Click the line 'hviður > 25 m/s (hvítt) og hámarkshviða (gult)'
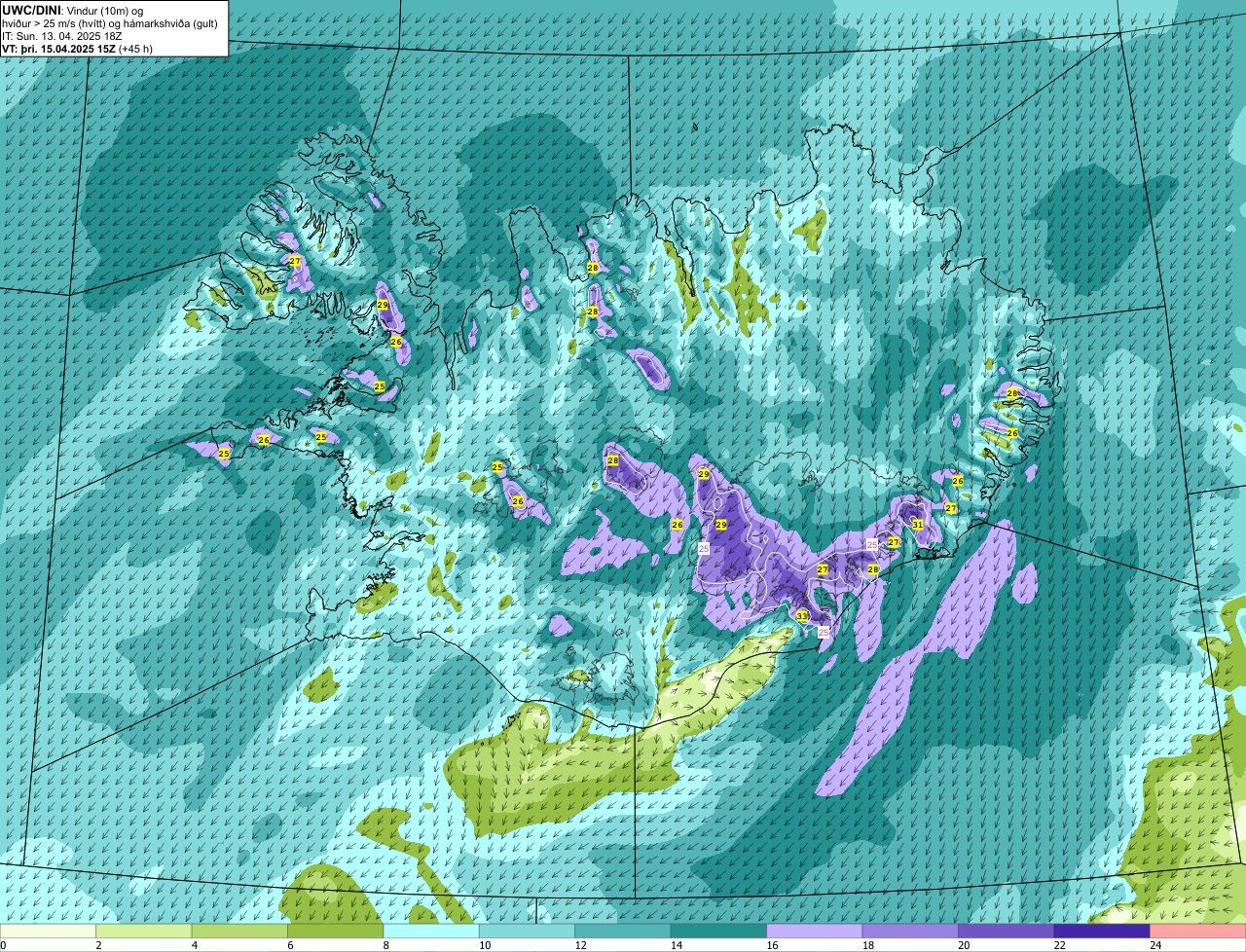The width and height of the screenshot is (1246, 952). (x=110, y=23)
